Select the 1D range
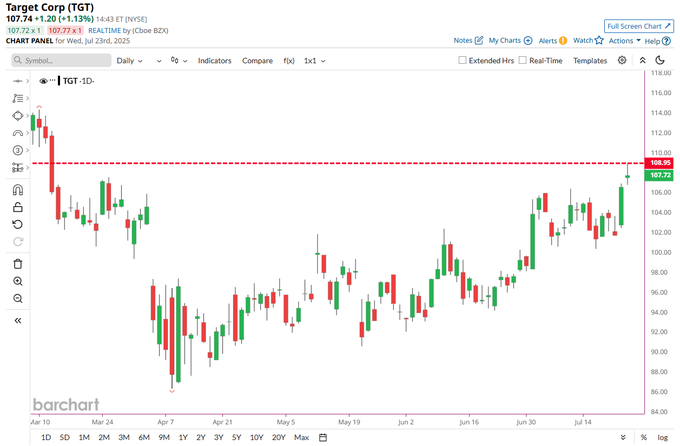 click(46, 437)
